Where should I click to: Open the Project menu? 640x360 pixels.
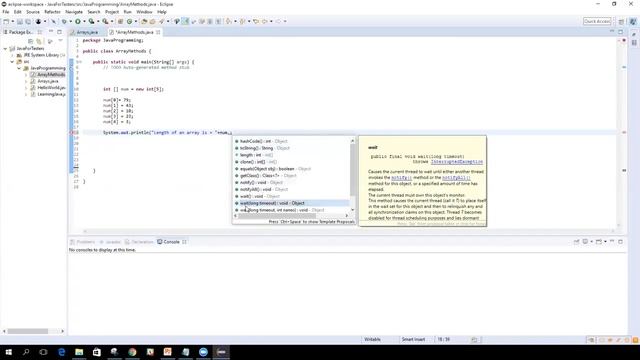(x=112, y=12)
